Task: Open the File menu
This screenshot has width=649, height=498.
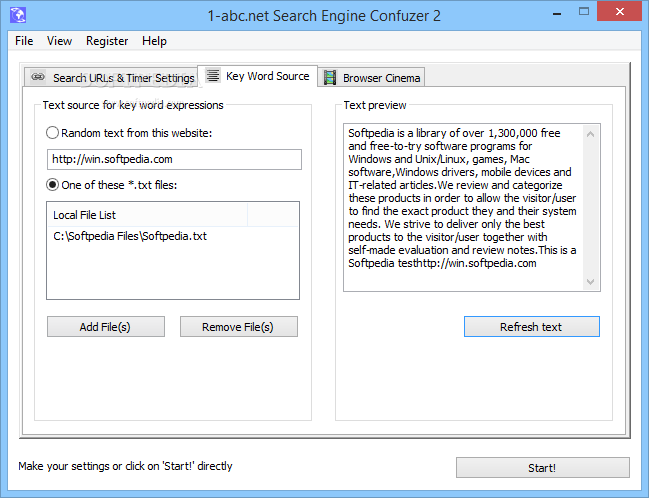Action: (24, 41)
